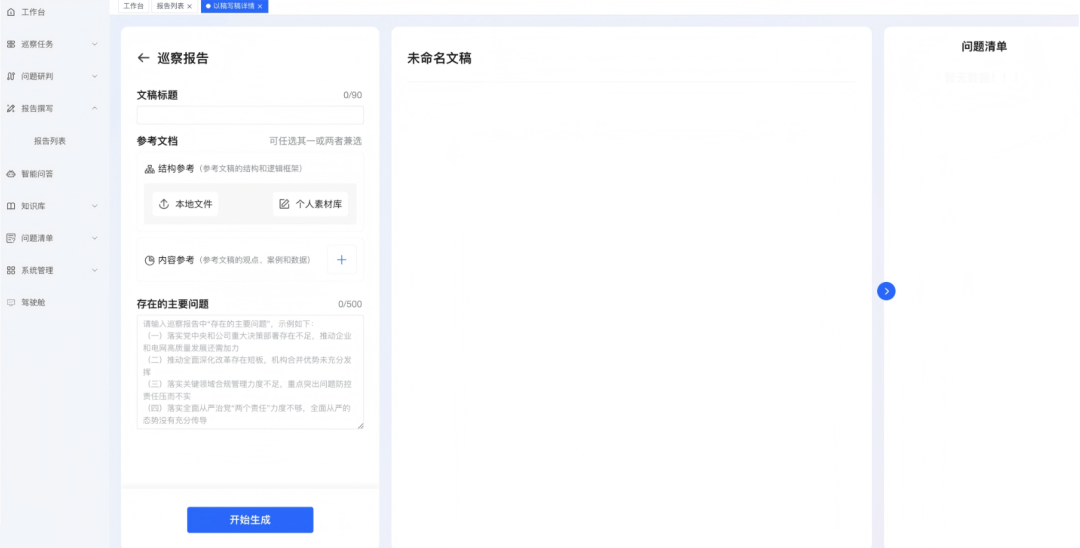Click the text area resize handle corner
The width and height of the screenshot is (1080, 548).
pos(360,426)
